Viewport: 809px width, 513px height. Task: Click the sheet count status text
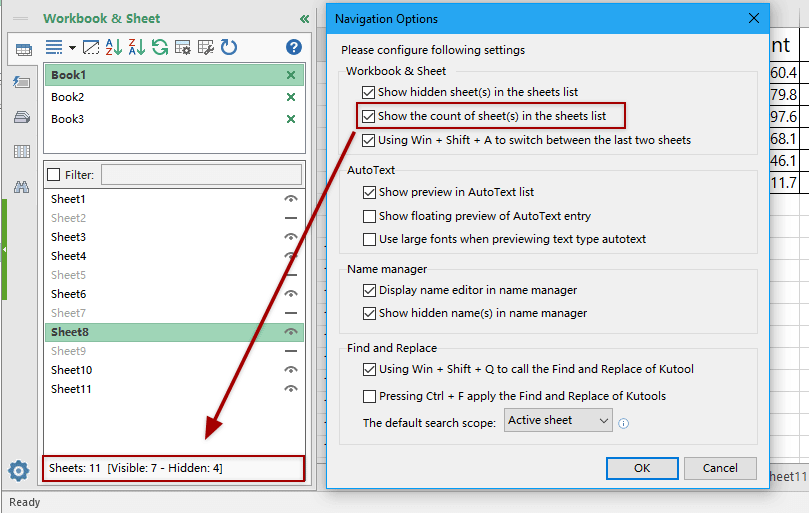(136, 468)
